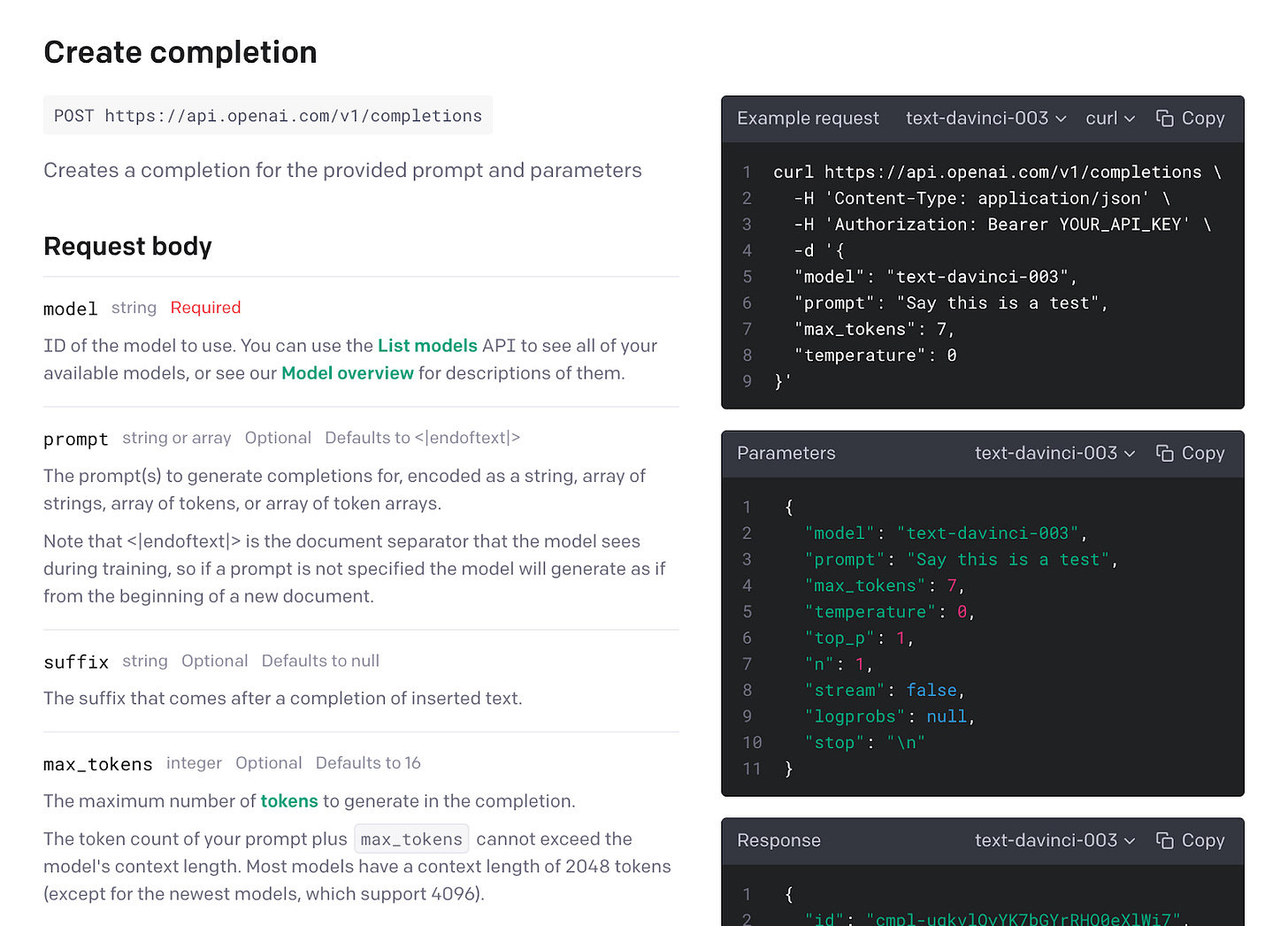Click the red Required label
Screen dimensions: 1288x926
205,308
